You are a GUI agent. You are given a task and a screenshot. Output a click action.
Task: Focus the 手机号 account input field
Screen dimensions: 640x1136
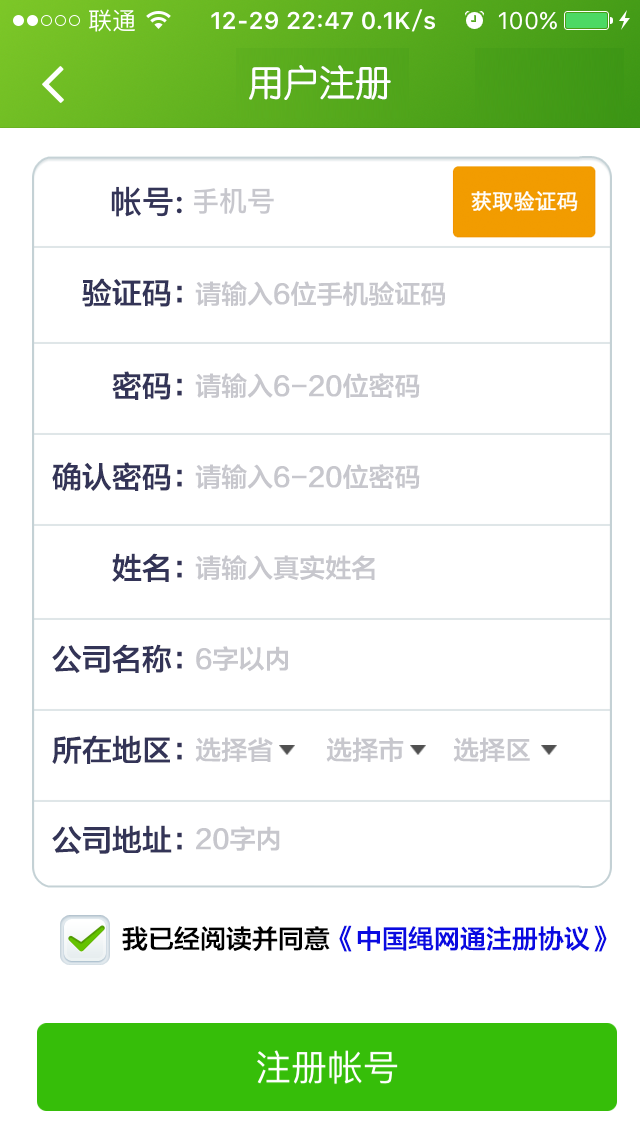(x=315, y=202)
